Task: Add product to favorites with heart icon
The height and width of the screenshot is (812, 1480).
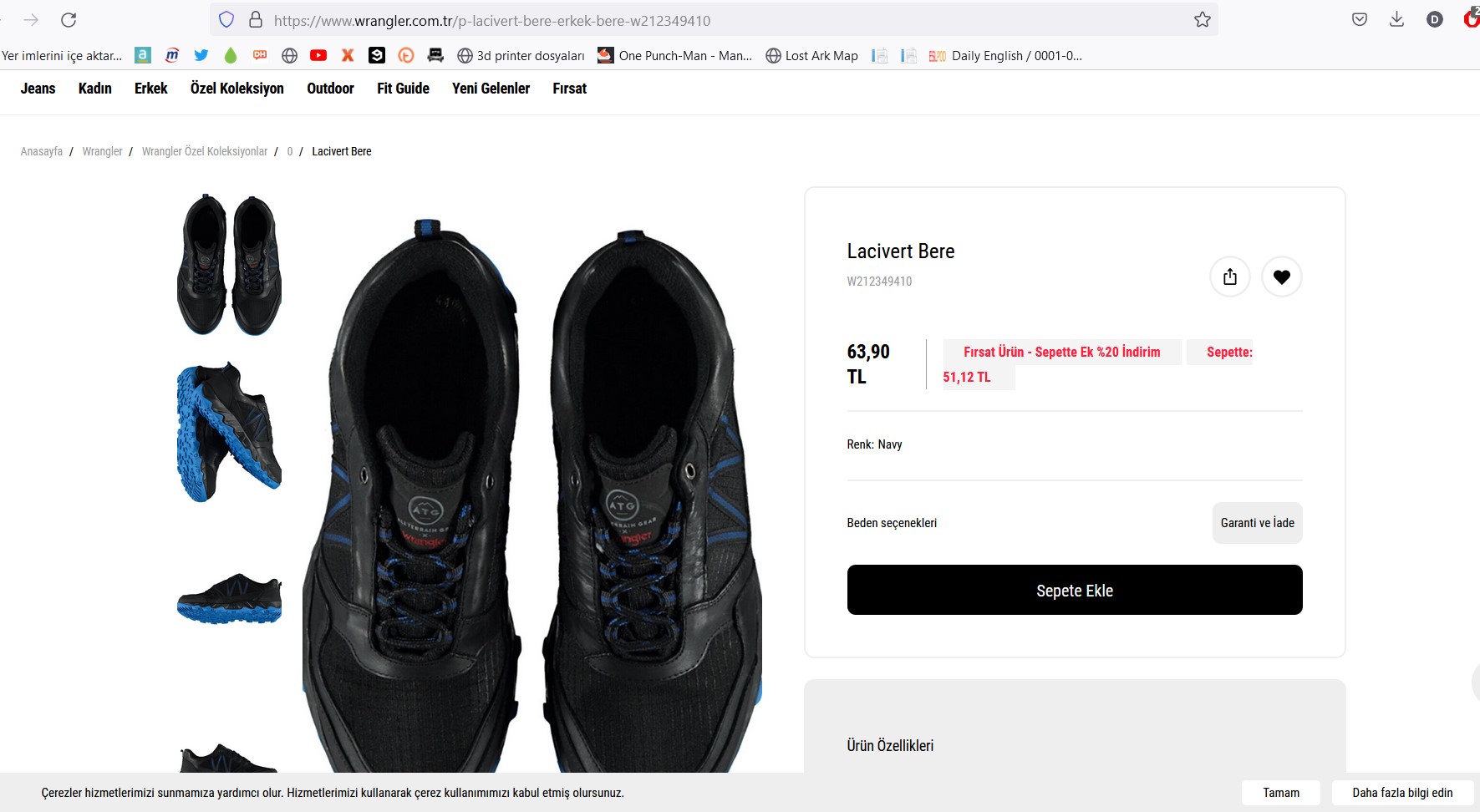Action: click(x=1281, y=277)
